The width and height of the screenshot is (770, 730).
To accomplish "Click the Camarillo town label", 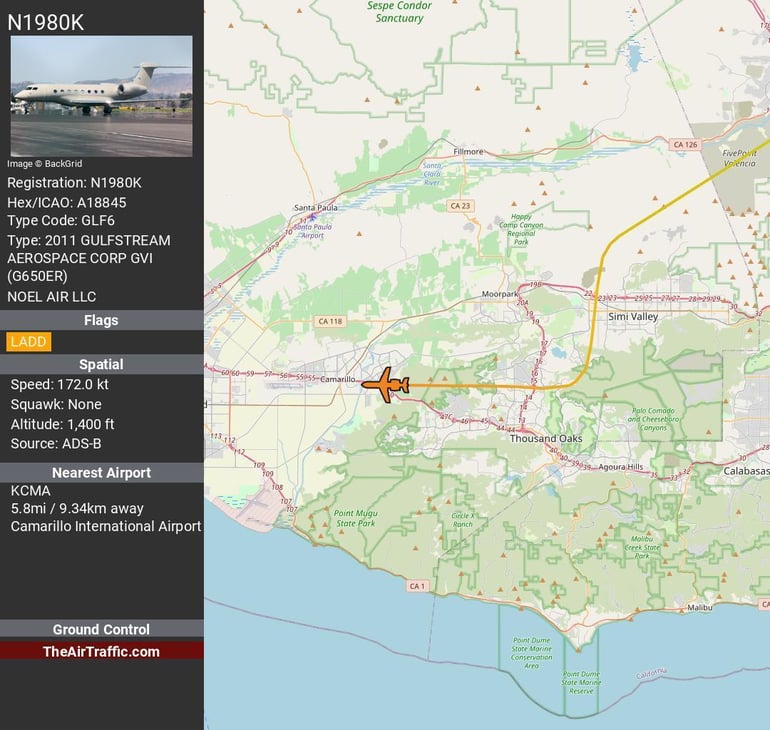I will (x=337, y=379).
